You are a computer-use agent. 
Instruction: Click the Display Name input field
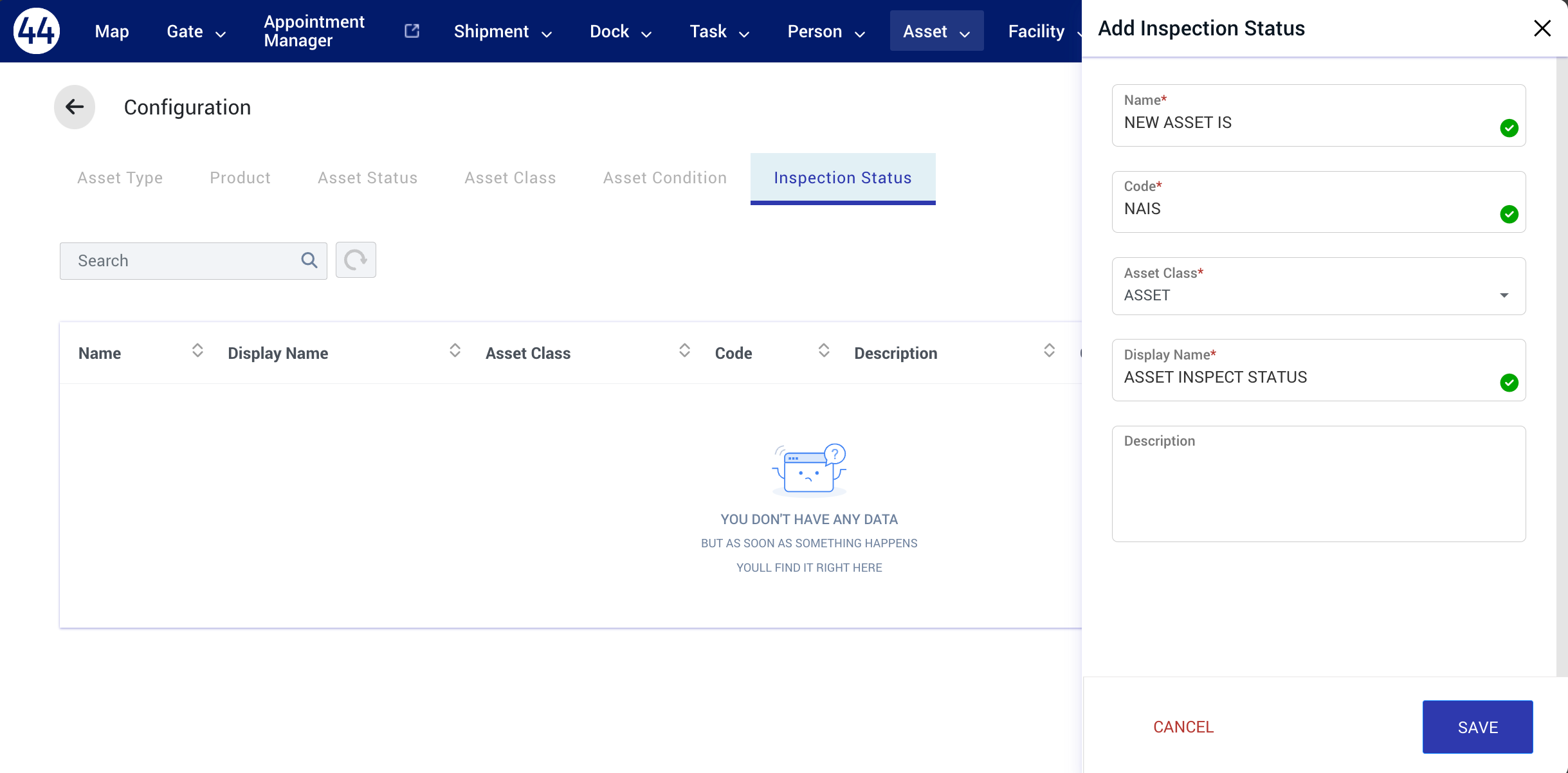tap(1318, 370)
